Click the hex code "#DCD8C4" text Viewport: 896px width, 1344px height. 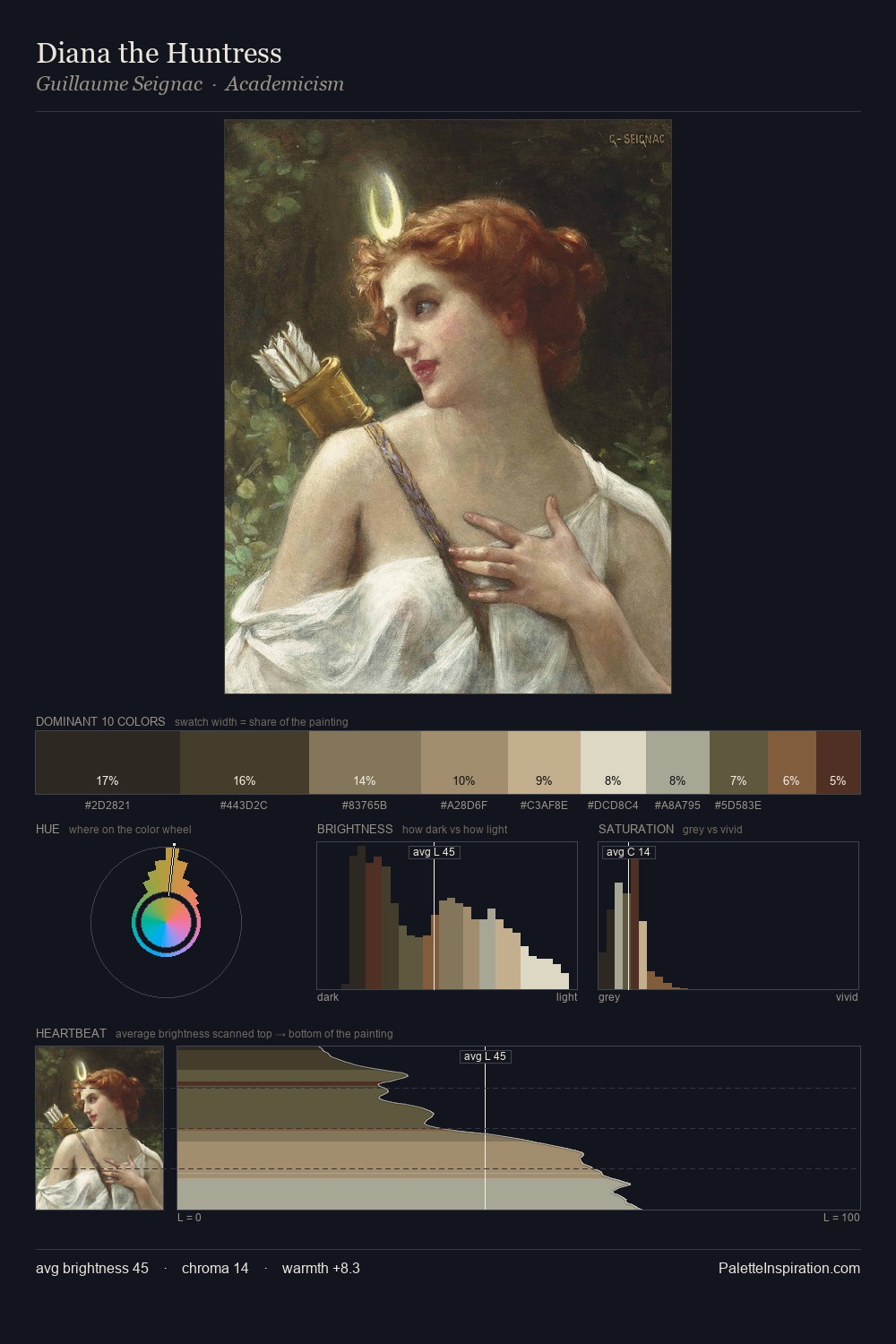click(x=613, y=806)
